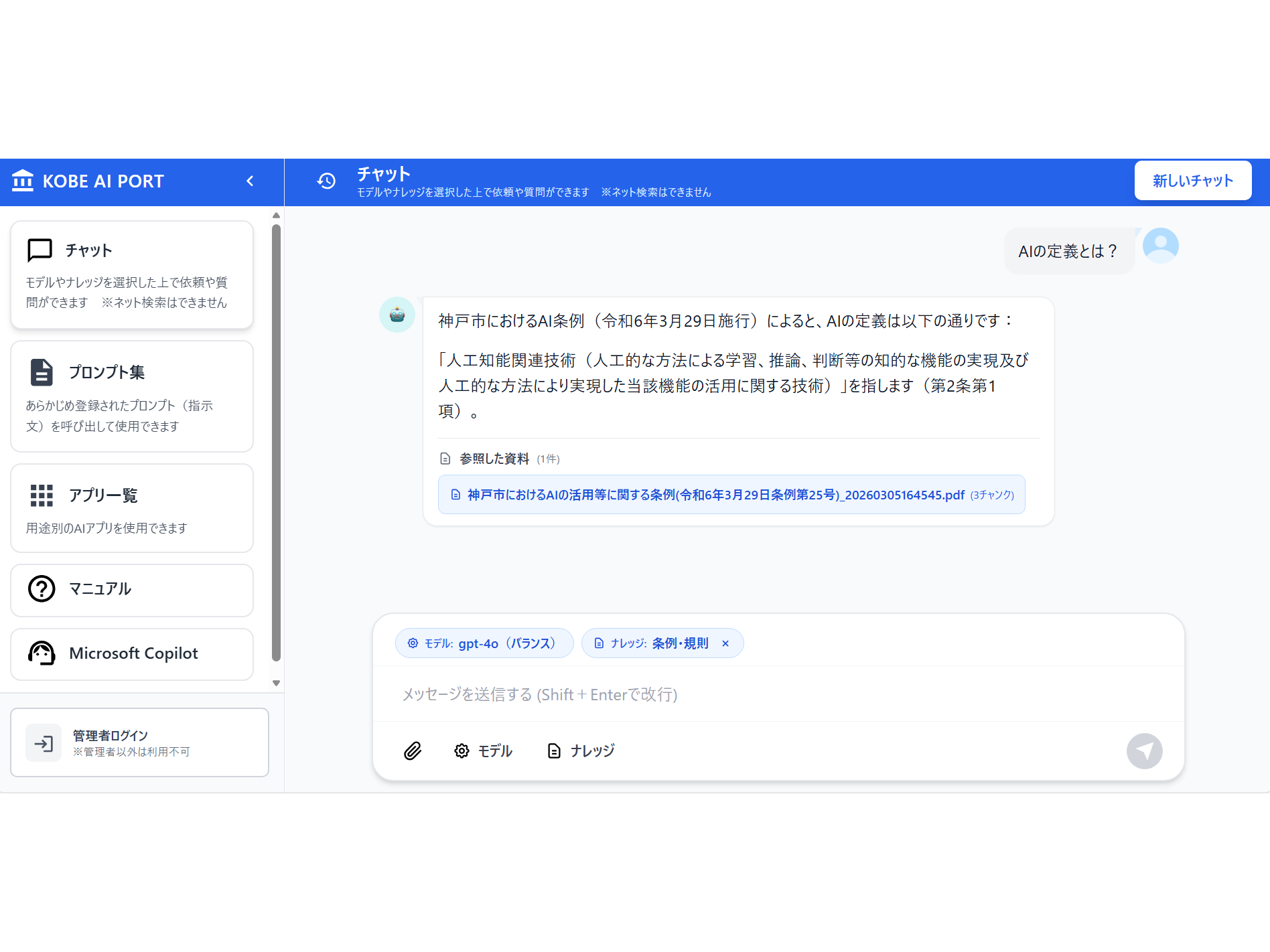Click the chat bubble icon in the sidebar

point(40,250)
